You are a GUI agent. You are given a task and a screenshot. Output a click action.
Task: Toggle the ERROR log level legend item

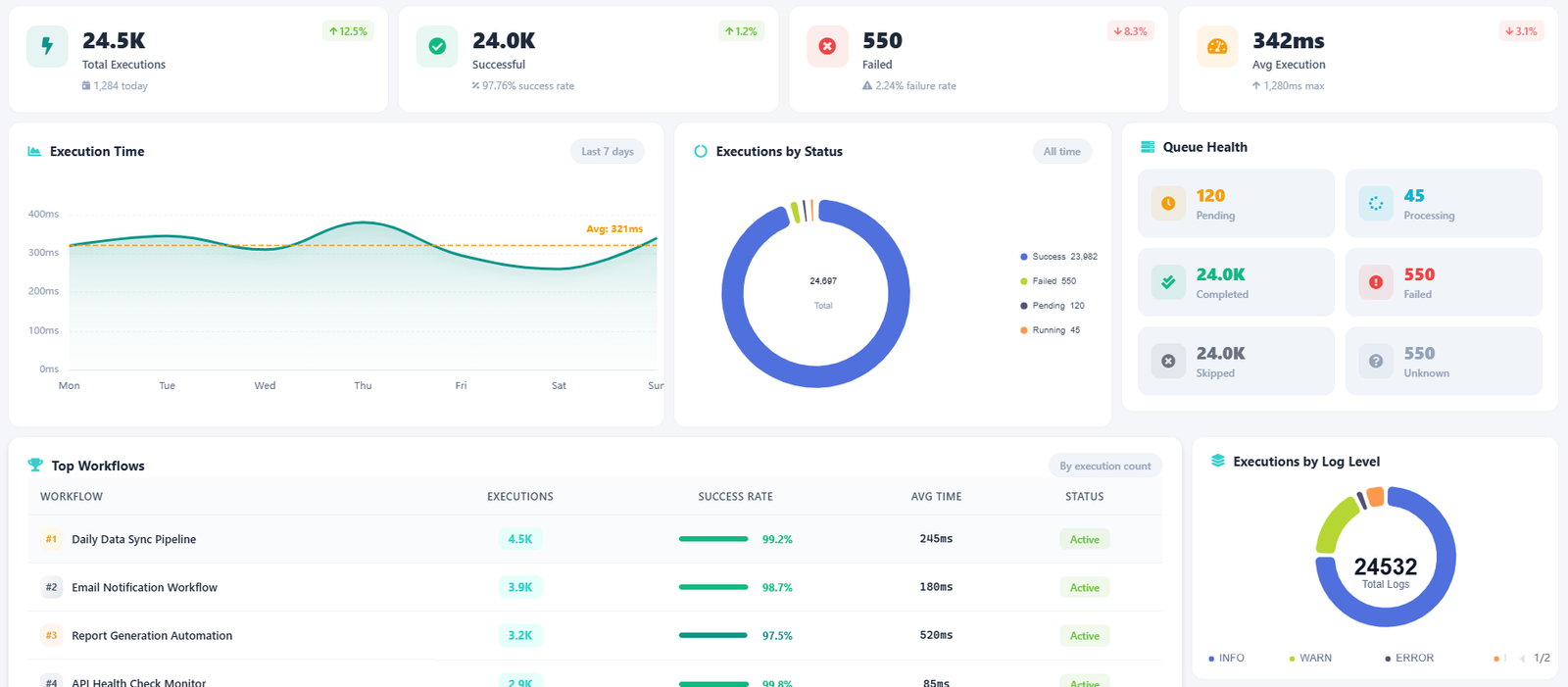(x=1409, y=659)
